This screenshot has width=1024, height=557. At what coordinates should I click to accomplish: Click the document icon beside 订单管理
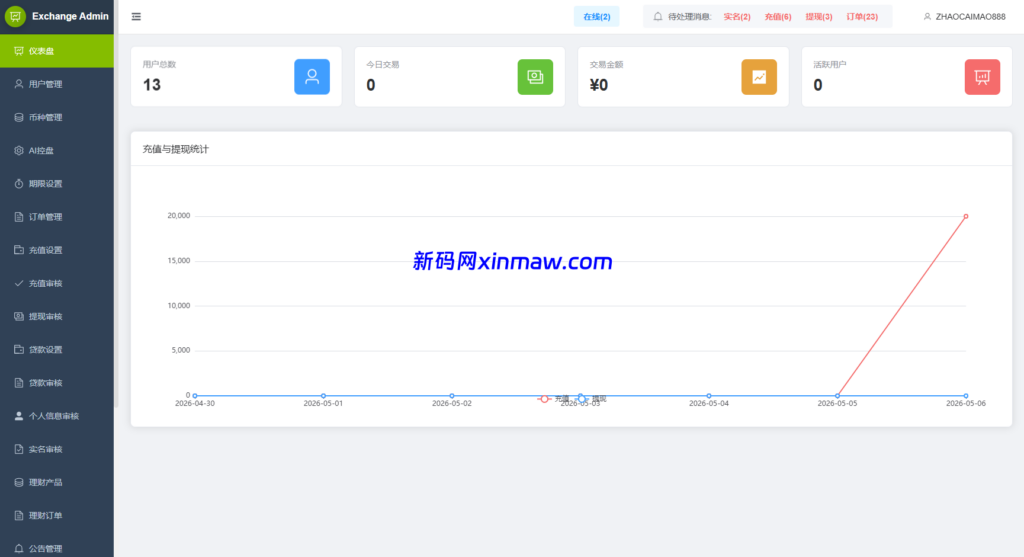coord(18,217)
